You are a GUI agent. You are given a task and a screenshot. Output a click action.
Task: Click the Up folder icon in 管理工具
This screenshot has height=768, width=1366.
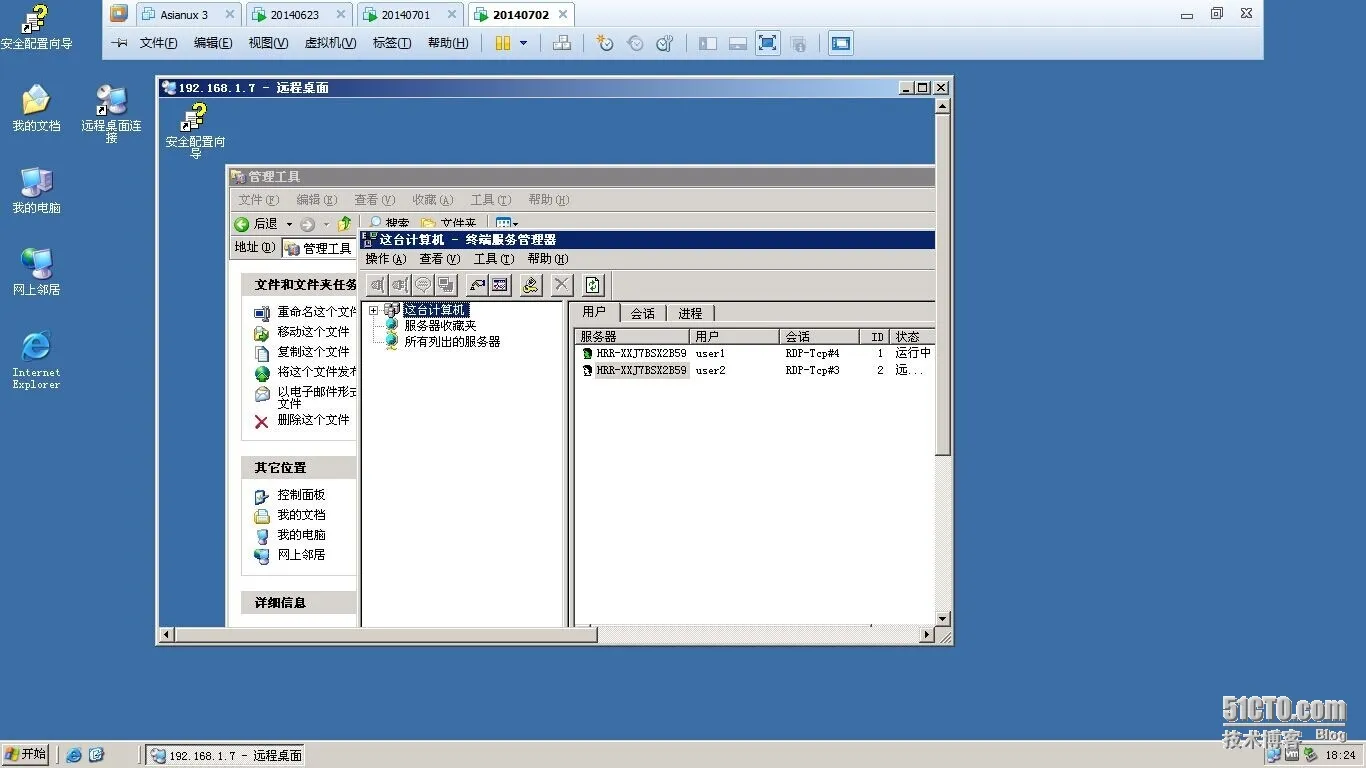click(x=345, y=224)
